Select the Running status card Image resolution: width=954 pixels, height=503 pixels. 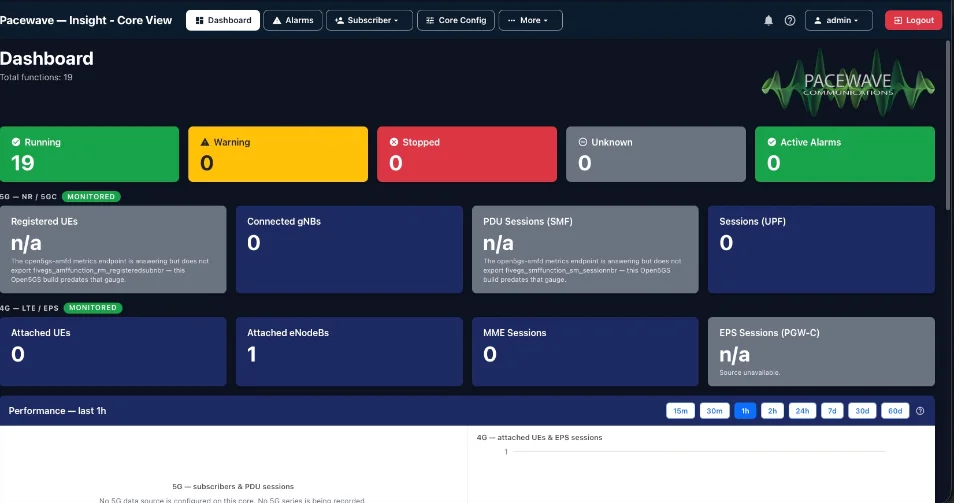[89, 154]
